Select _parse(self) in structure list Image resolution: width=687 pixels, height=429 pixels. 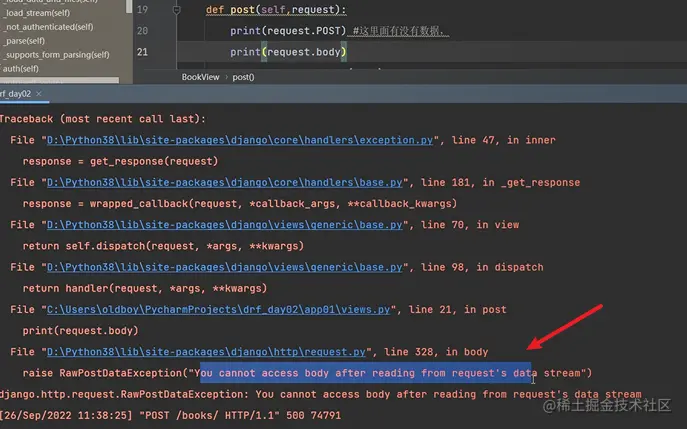tap(25, 41)
